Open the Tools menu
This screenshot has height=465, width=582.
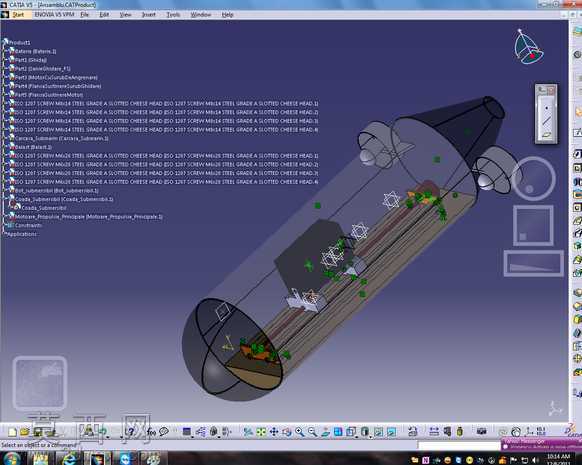pyautogui.click(x=173, y=14)
